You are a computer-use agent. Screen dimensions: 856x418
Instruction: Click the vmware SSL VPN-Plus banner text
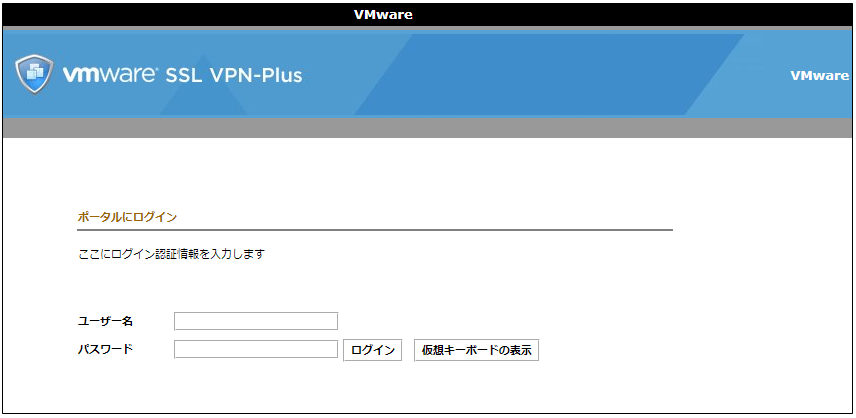click(x=182, y=75)
